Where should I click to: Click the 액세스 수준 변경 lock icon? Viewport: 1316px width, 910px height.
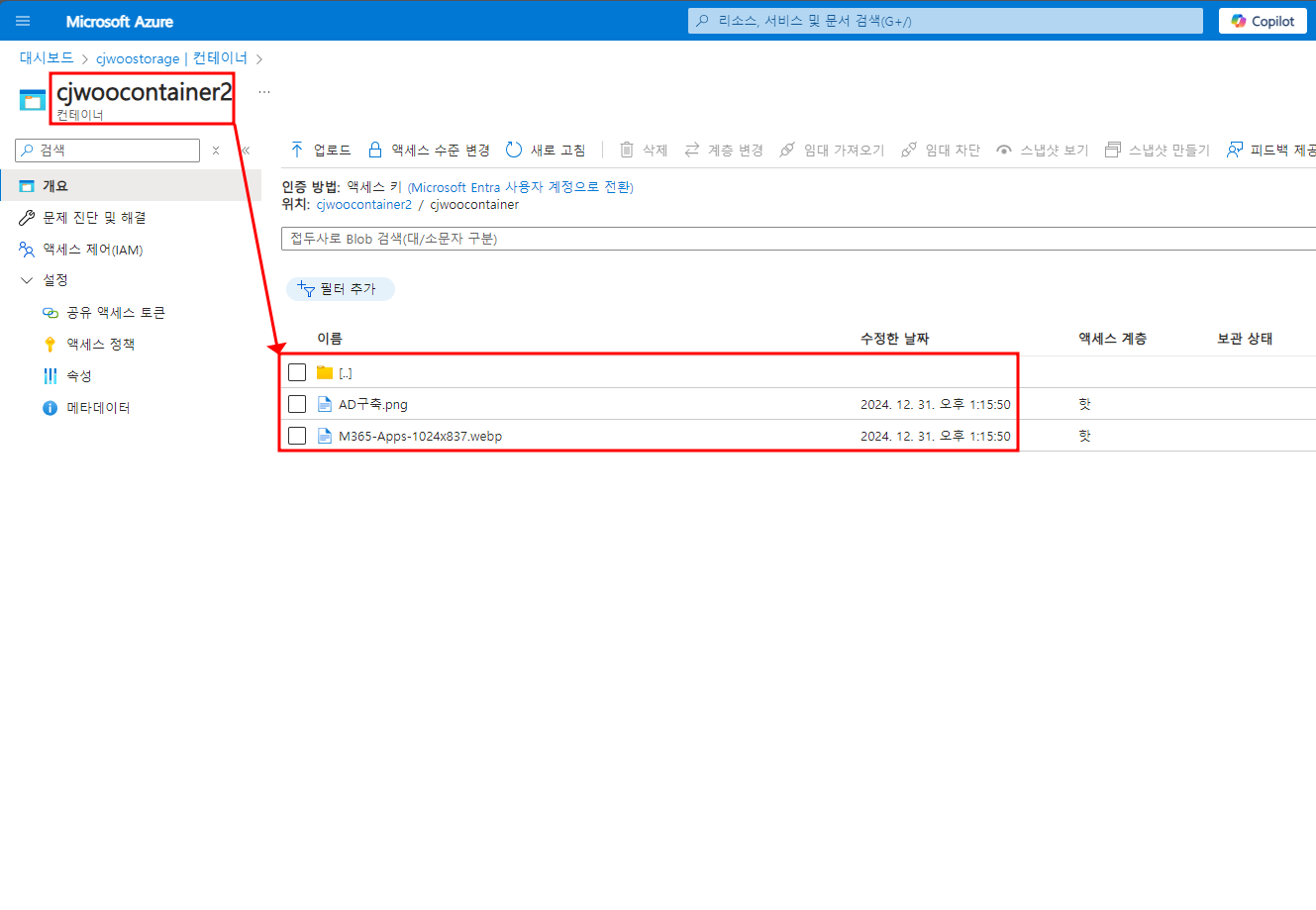pos(375,150)
